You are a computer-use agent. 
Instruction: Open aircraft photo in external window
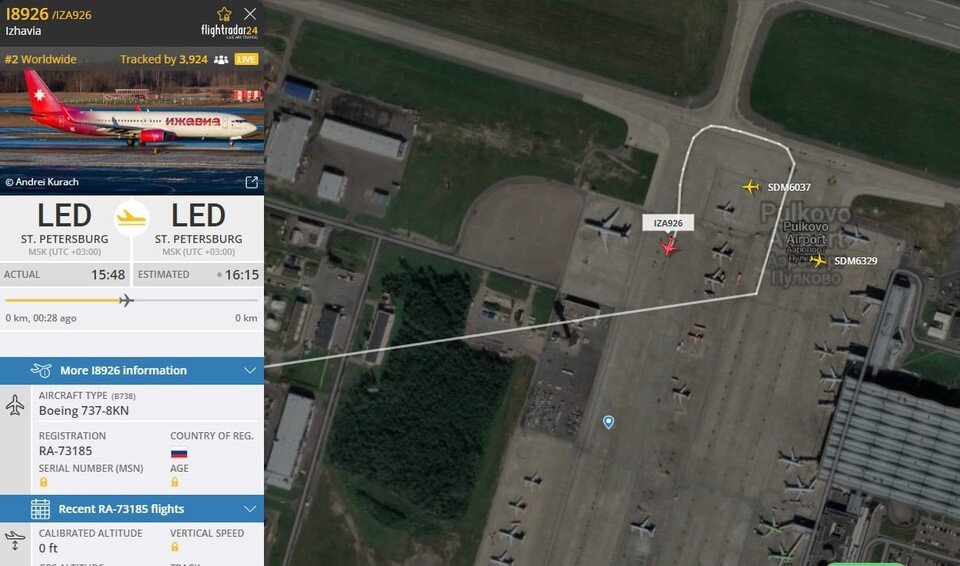pos(251,182)
